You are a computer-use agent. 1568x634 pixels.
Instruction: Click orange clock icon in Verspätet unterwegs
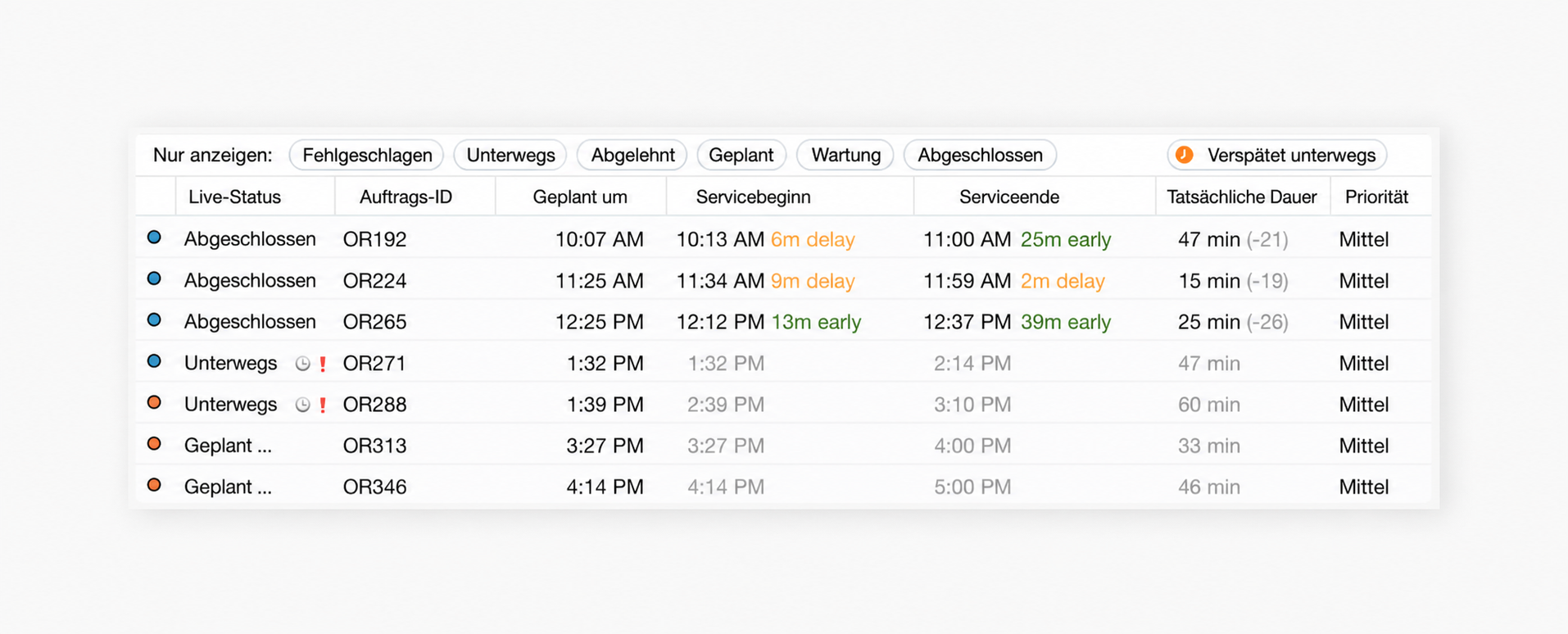(x=1185, y=155)
